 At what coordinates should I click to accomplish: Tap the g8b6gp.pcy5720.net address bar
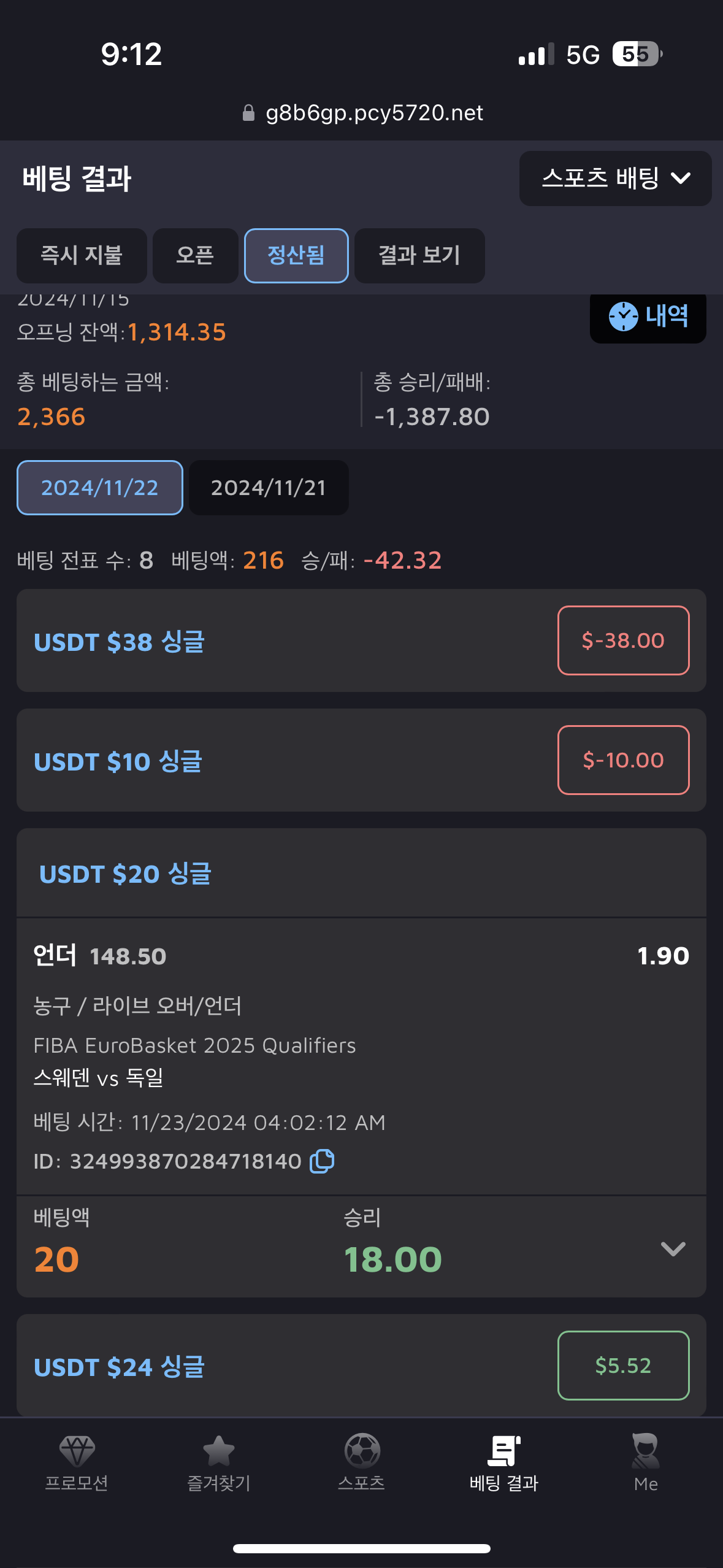[x=362, y=113]
